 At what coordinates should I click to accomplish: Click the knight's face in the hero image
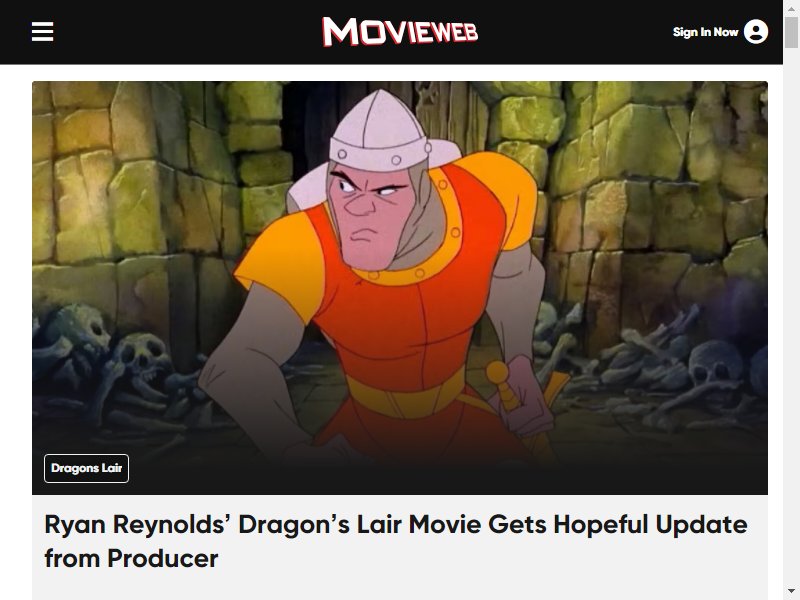369,216
